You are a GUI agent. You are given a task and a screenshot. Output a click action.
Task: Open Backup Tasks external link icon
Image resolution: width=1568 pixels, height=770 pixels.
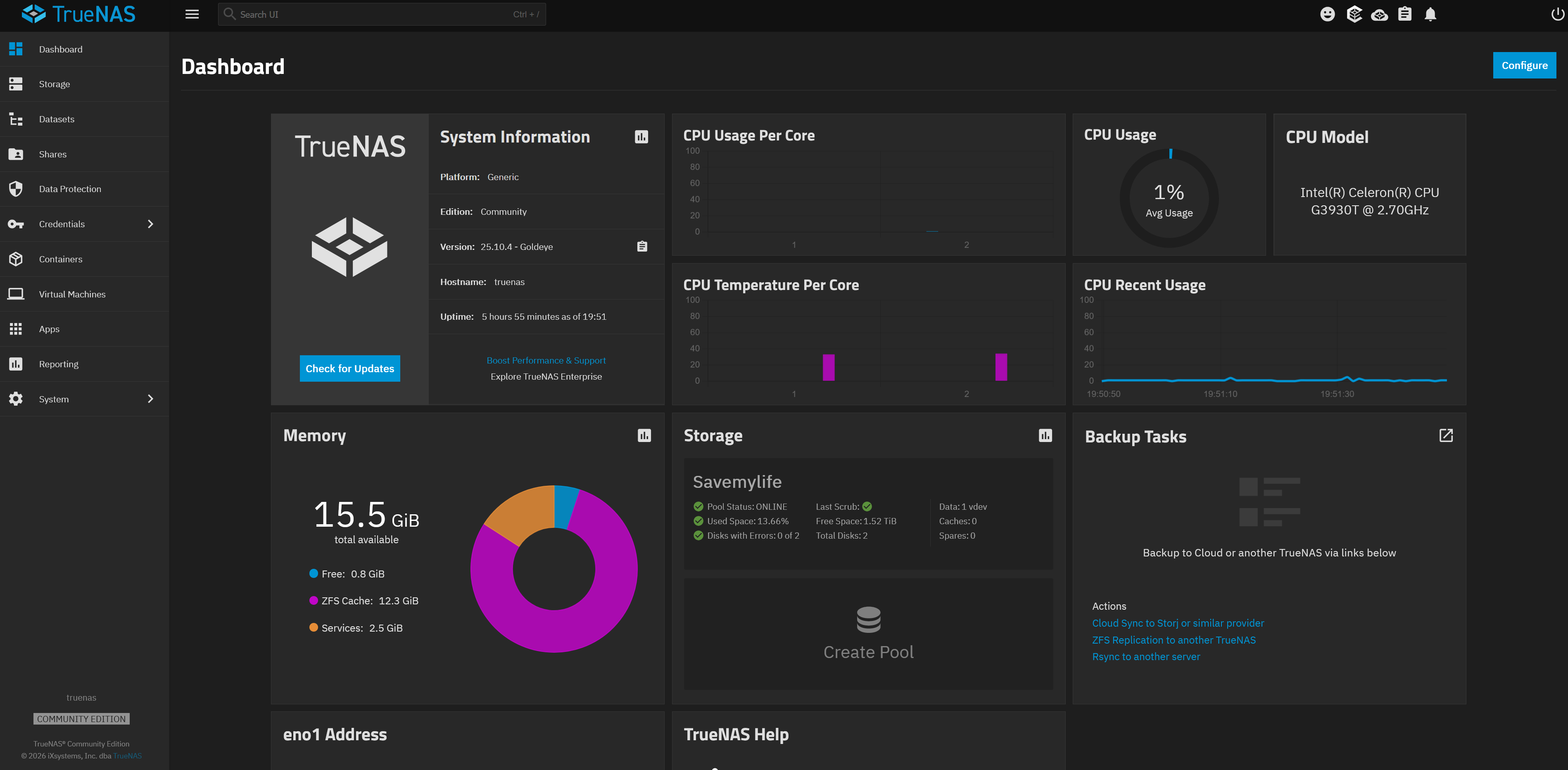pos(1446,435)
